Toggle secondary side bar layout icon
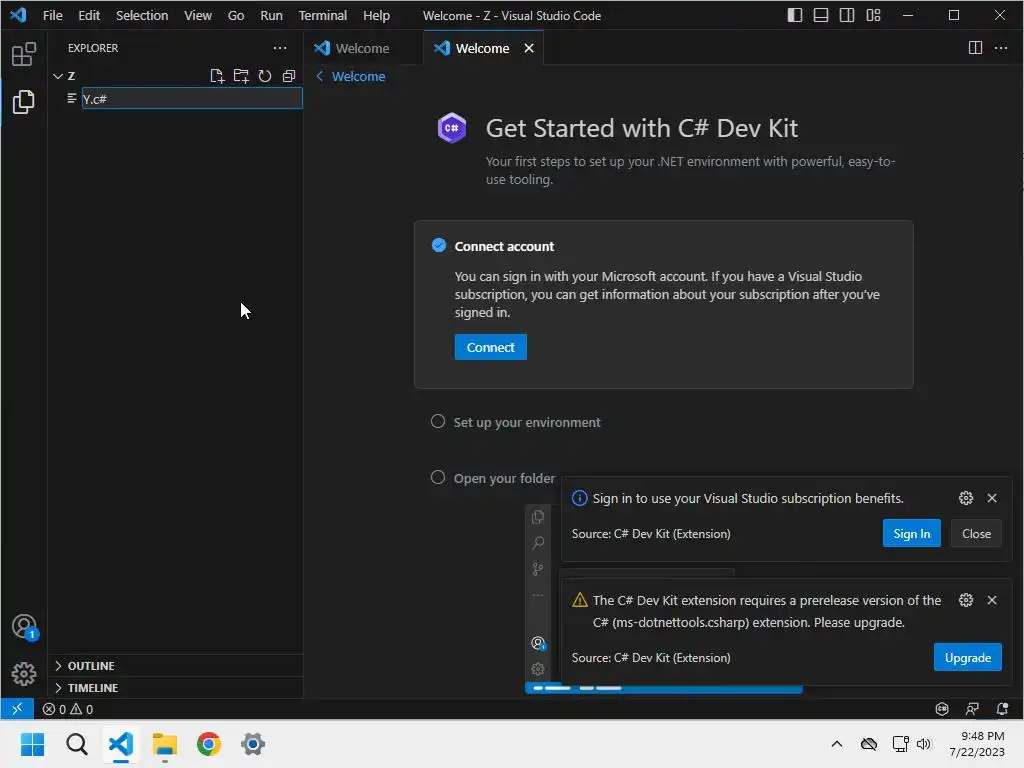Image resolution: width=1024 pixels, height=768 pixels. coord(847,15)
